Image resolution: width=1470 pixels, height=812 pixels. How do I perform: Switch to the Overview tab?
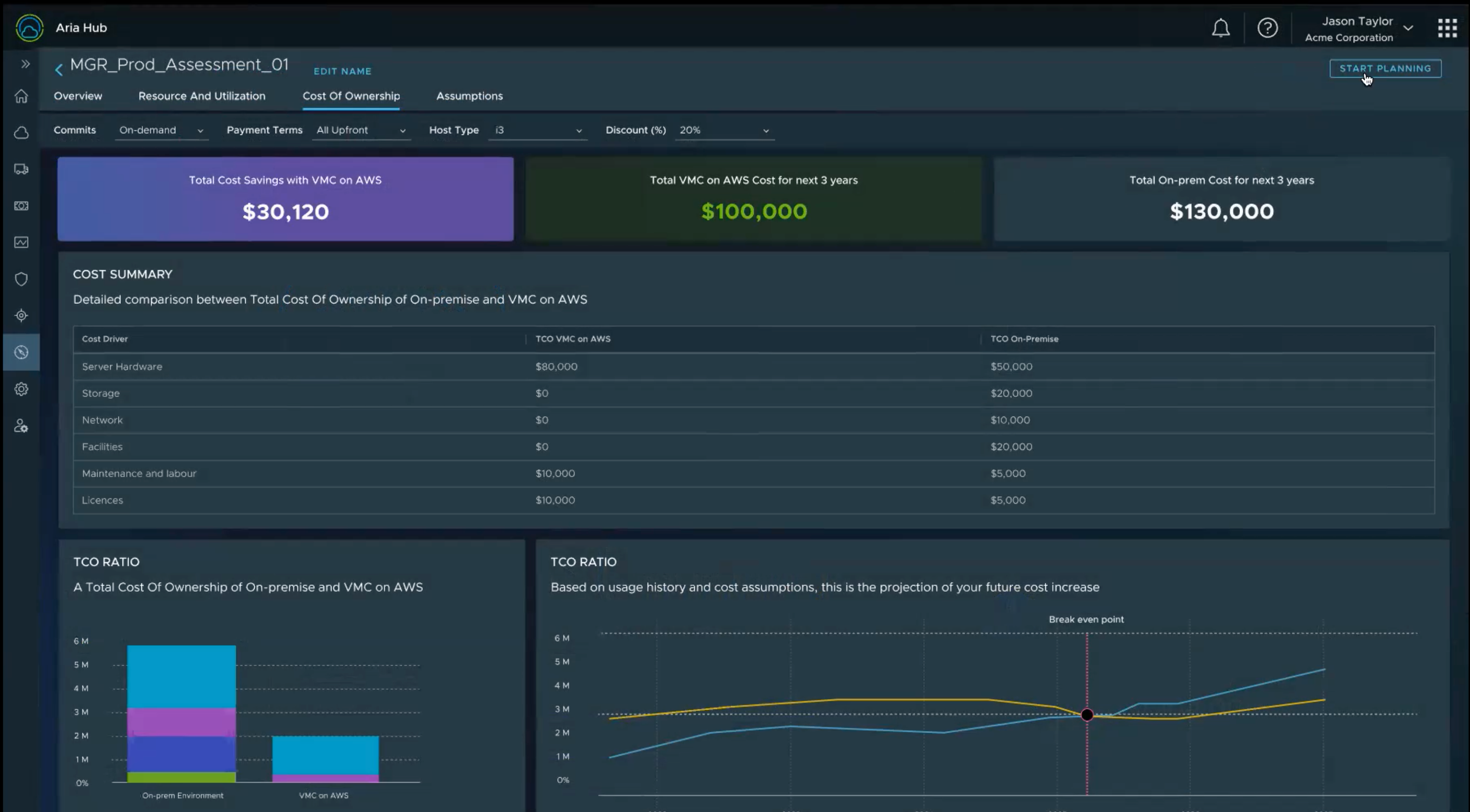click(x=78, y=96)
